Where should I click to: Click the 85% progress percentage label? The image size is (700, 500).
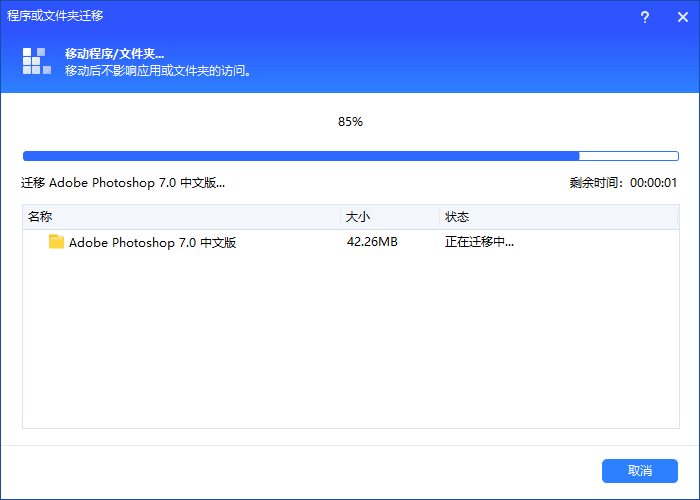350,122
